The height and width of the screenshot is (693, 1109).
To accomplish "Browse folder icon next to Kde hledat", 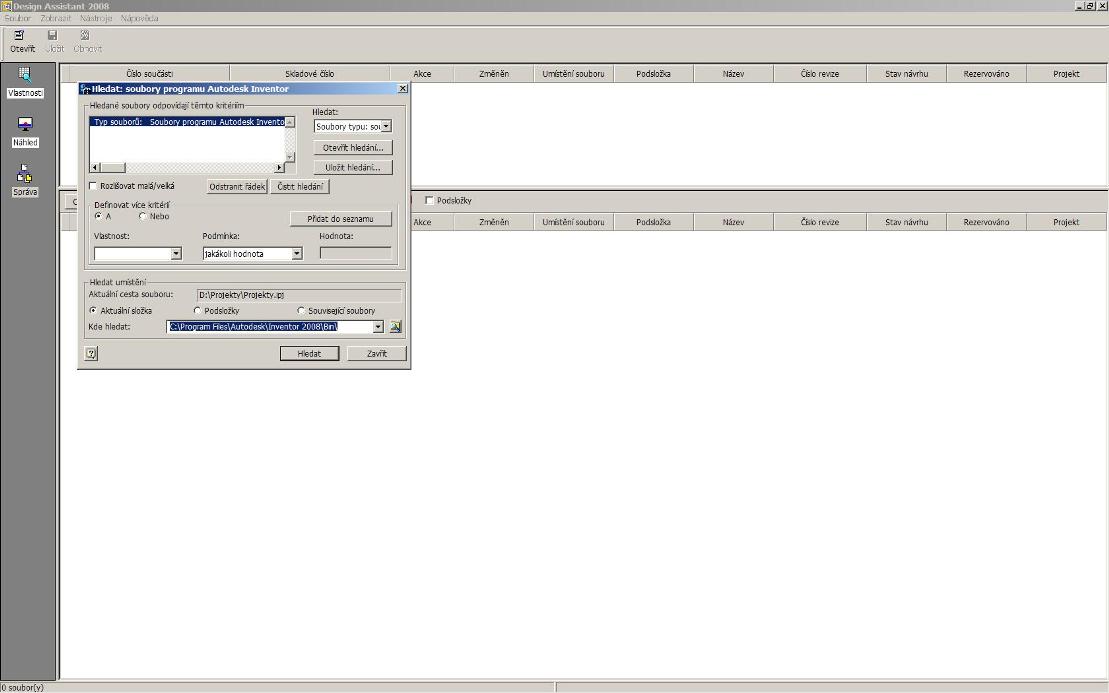I will pos(395,327).
